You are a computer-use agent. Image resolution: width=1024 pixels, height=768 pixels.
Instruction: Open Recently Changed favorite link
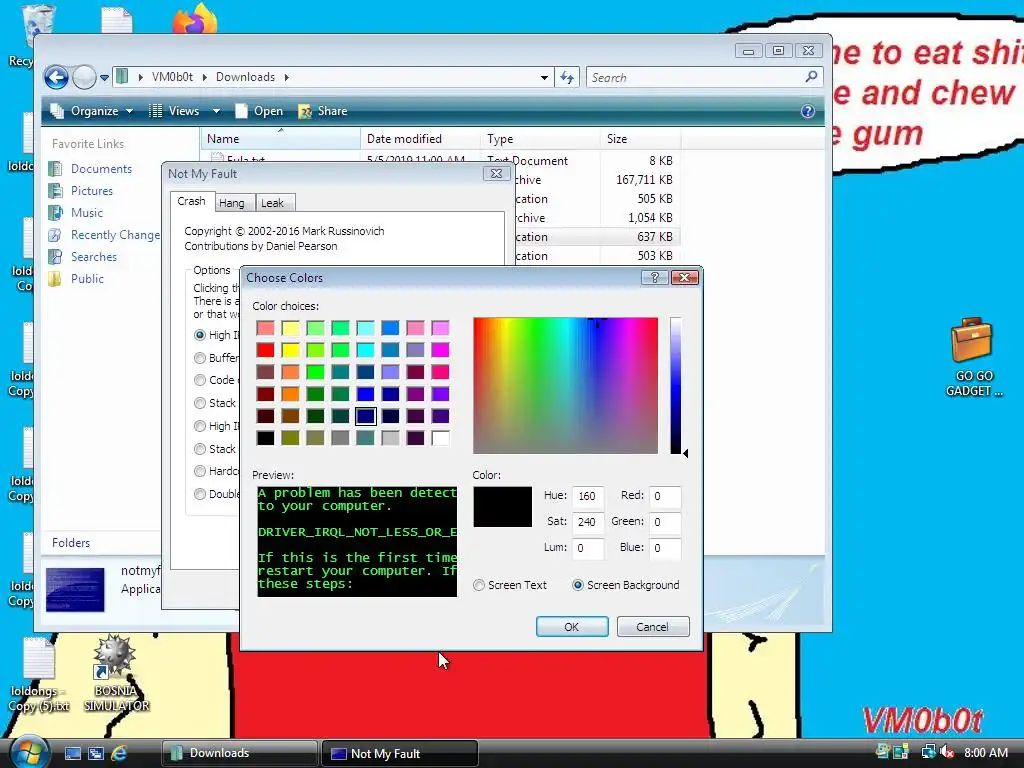click(115, 235)
